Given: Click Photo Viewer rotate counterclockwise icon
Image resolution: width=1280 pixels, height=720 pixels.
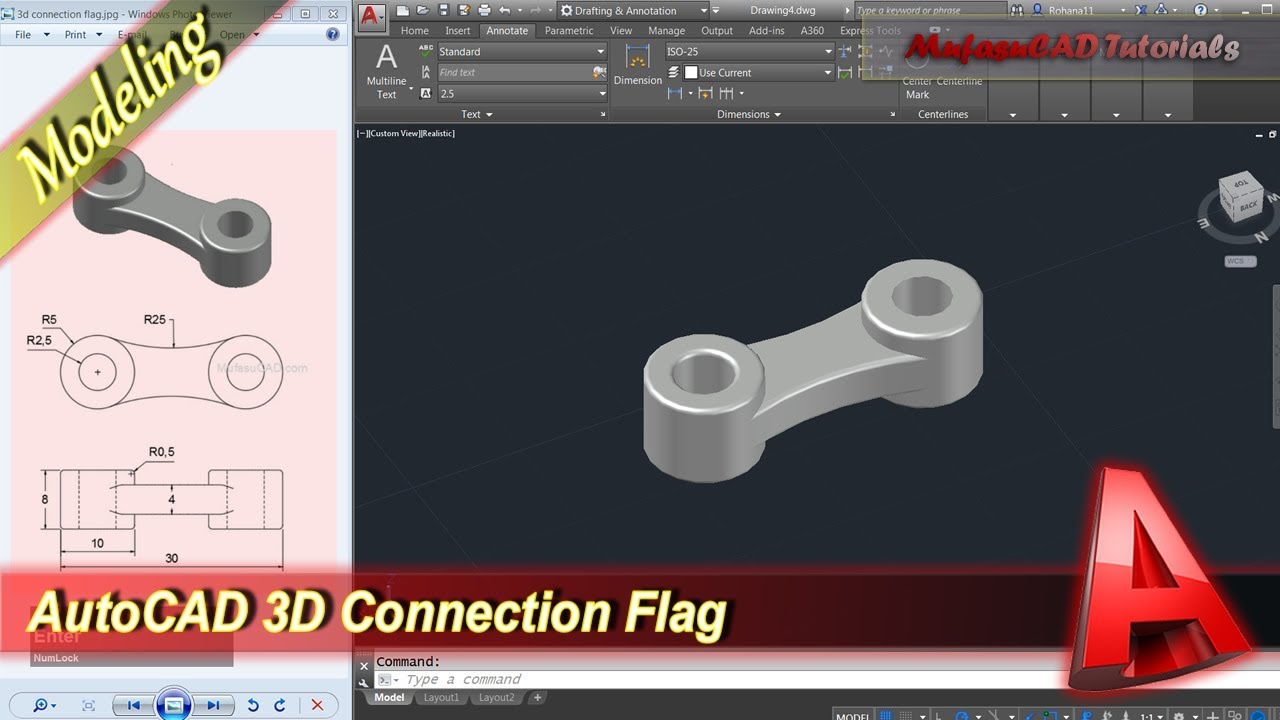Looking at the screenshot, I should 253,705.
